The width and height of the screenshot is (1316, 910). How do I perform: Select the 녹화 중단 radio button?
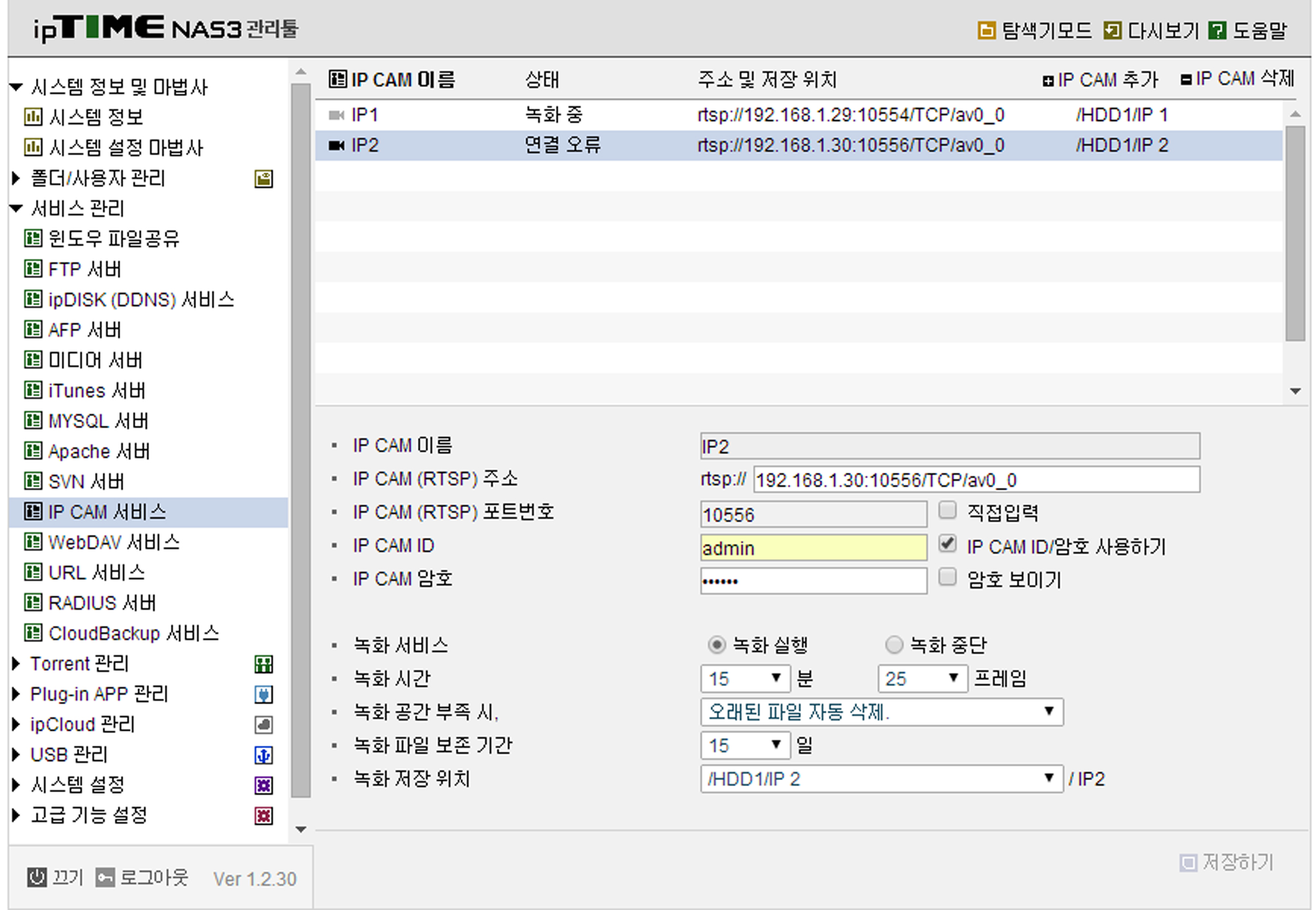(x=894, y=645)
